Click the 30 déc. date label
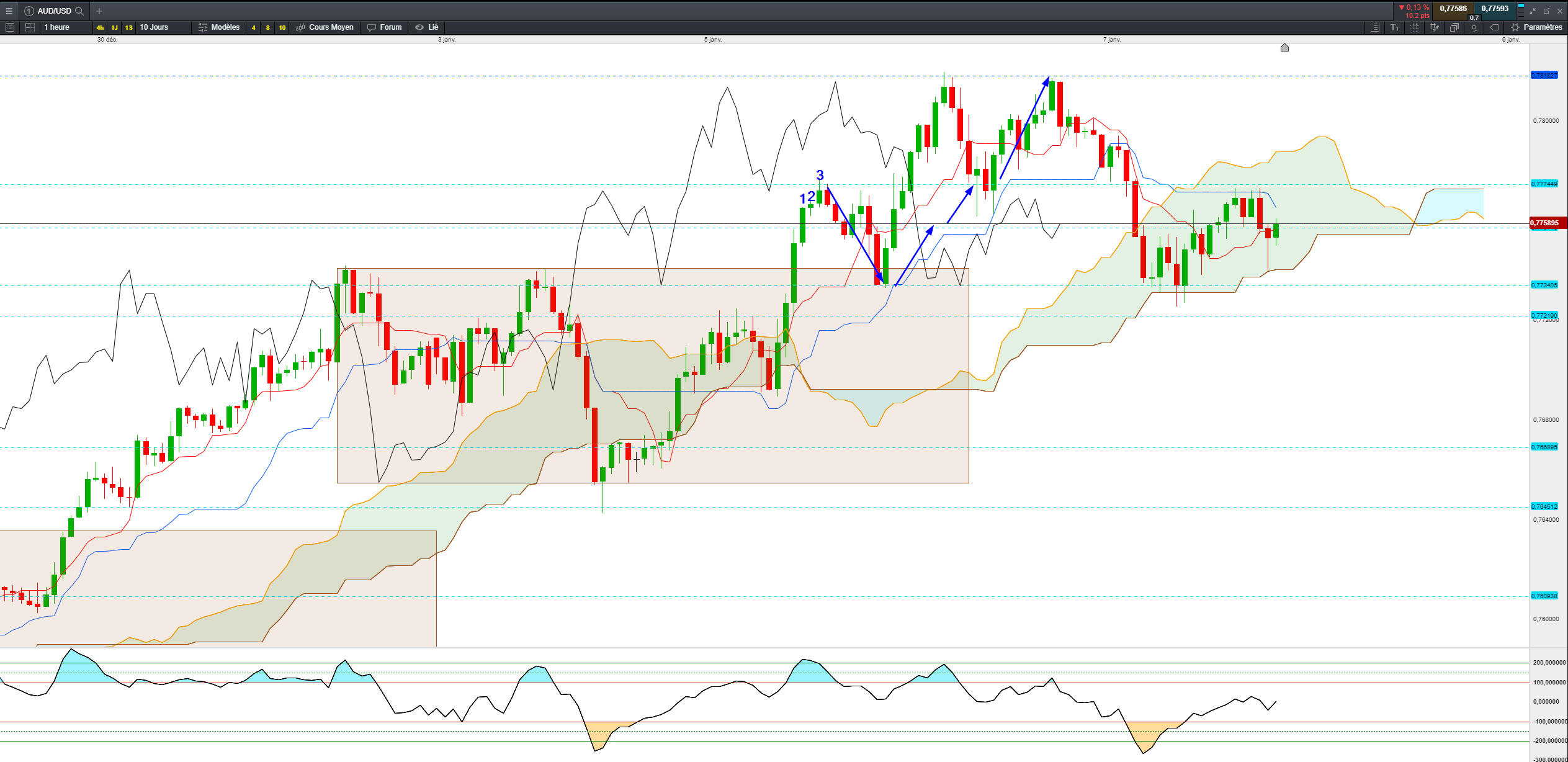This screenshot has width=1568, height=762. click(x=107, y=40)
